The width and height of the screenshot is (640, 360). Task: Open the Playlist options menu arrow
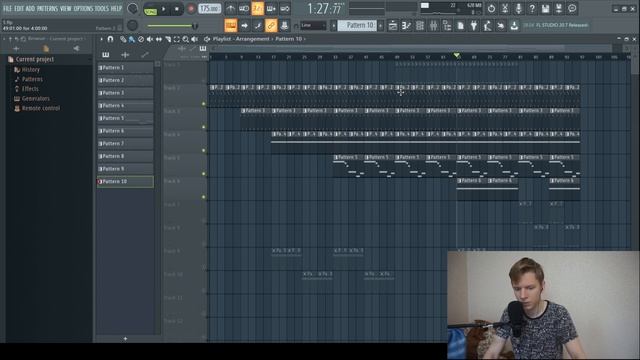pos(101,39)
